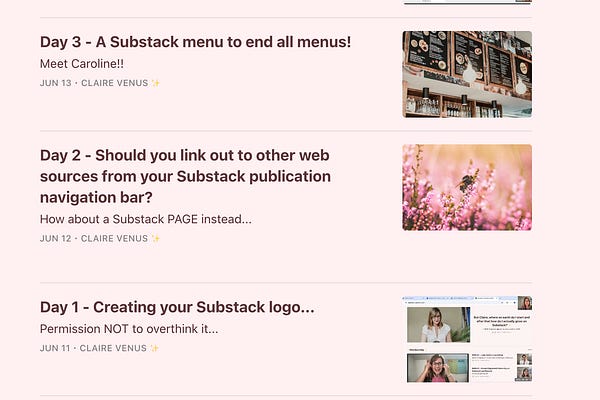Open the Day 2 navigation bar post title
600x400 pixels.
tap(185, 176)
